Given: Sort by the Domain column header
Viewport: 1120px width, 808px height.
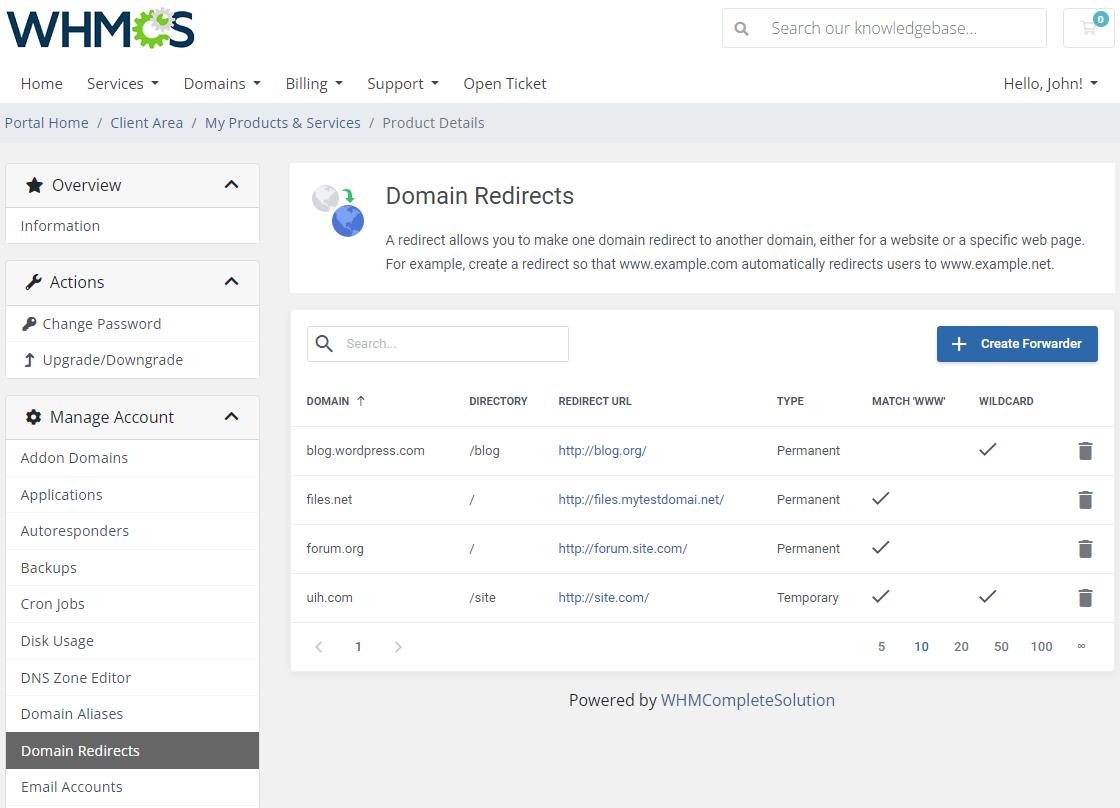Looking at the screenshot, I should [x=328, y=401].
